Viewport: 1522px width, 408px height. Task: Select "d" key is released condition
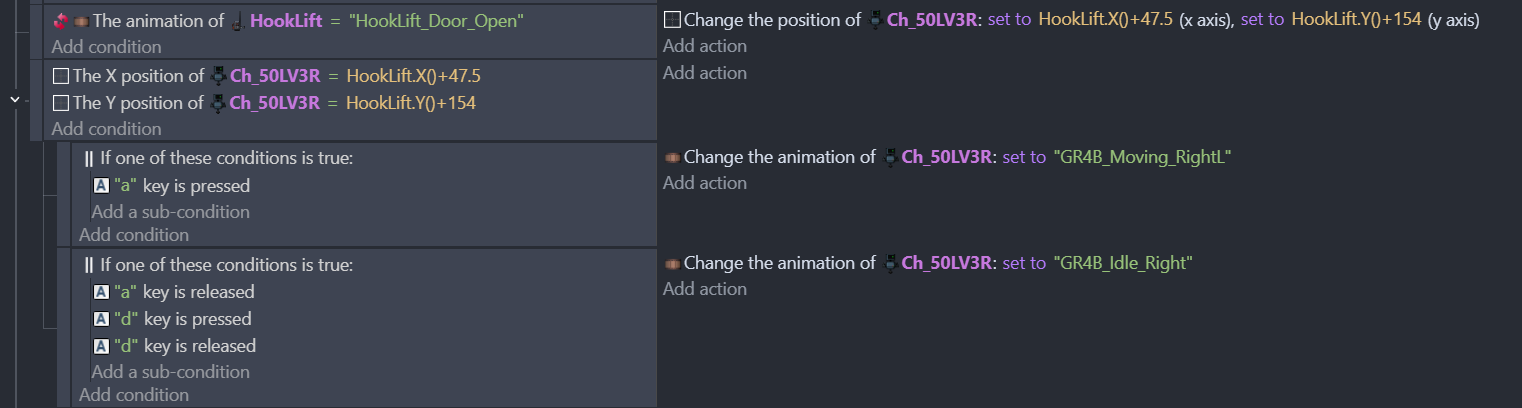pyautogui.click(x=199, y=346)
